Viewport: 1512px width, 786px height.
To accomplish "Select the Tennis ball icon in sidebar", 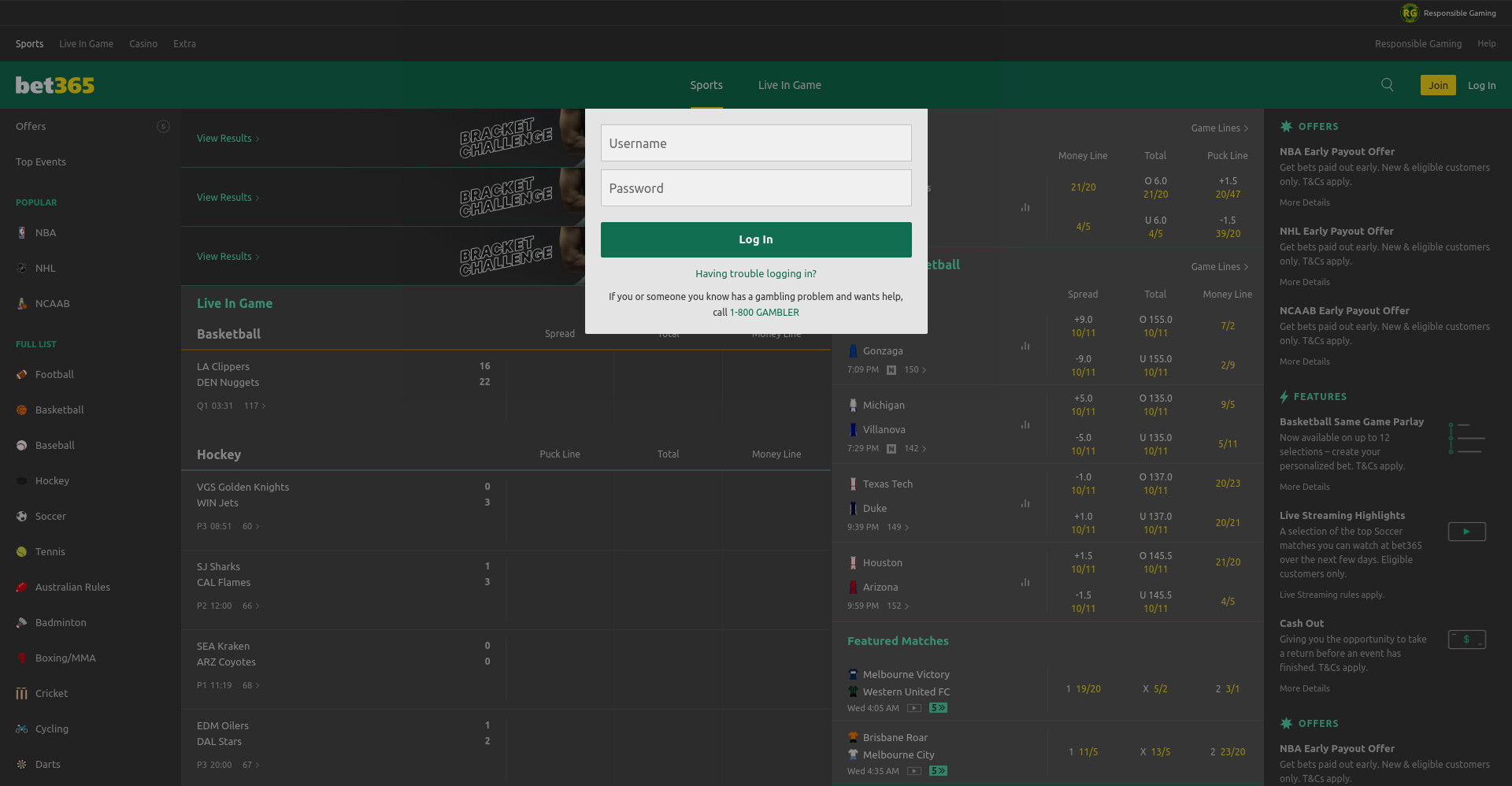I will (x=21, y=552).
